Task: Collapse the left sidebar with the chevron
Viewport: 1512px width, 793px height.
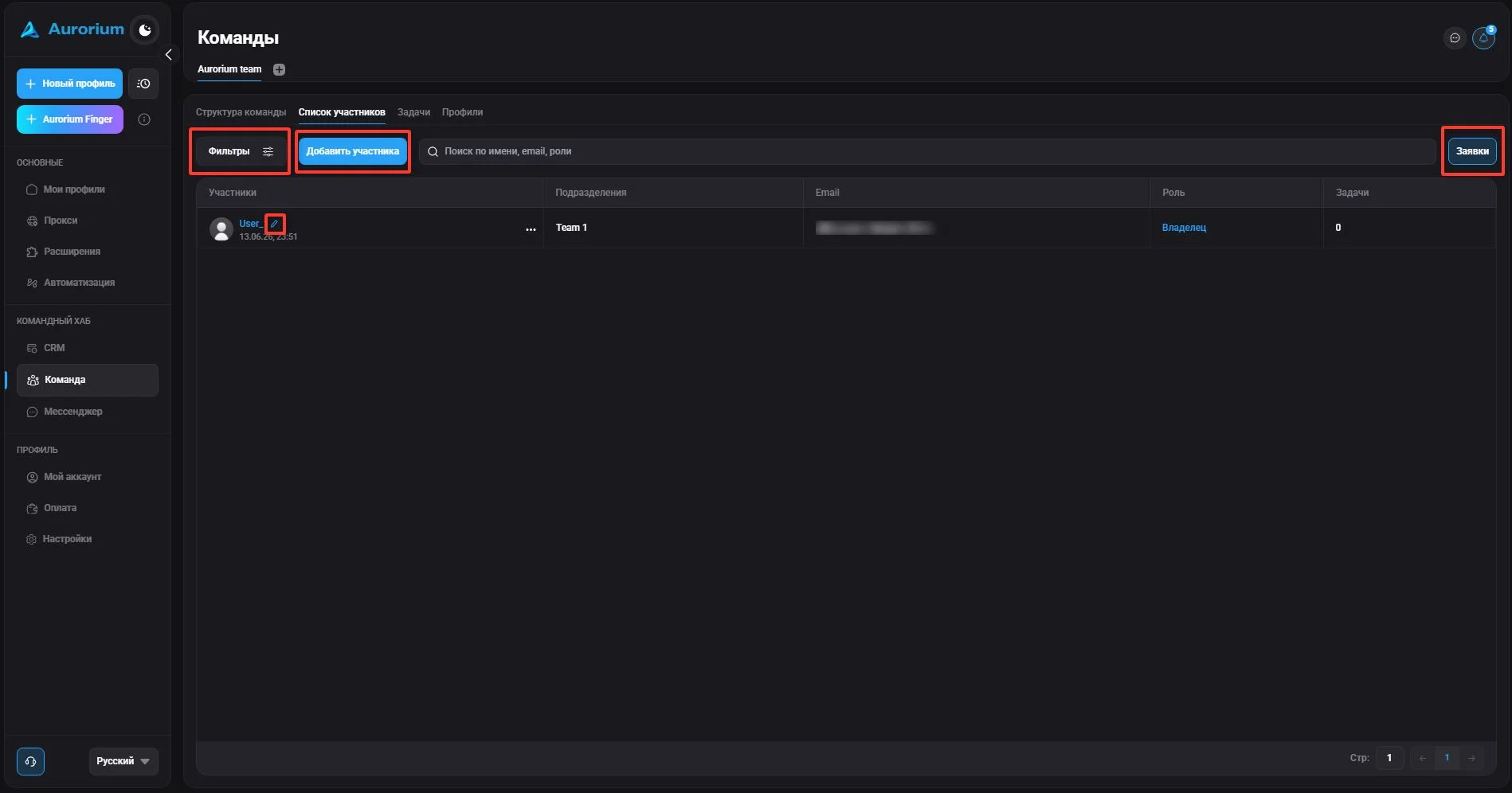Action: coord(168,55)
